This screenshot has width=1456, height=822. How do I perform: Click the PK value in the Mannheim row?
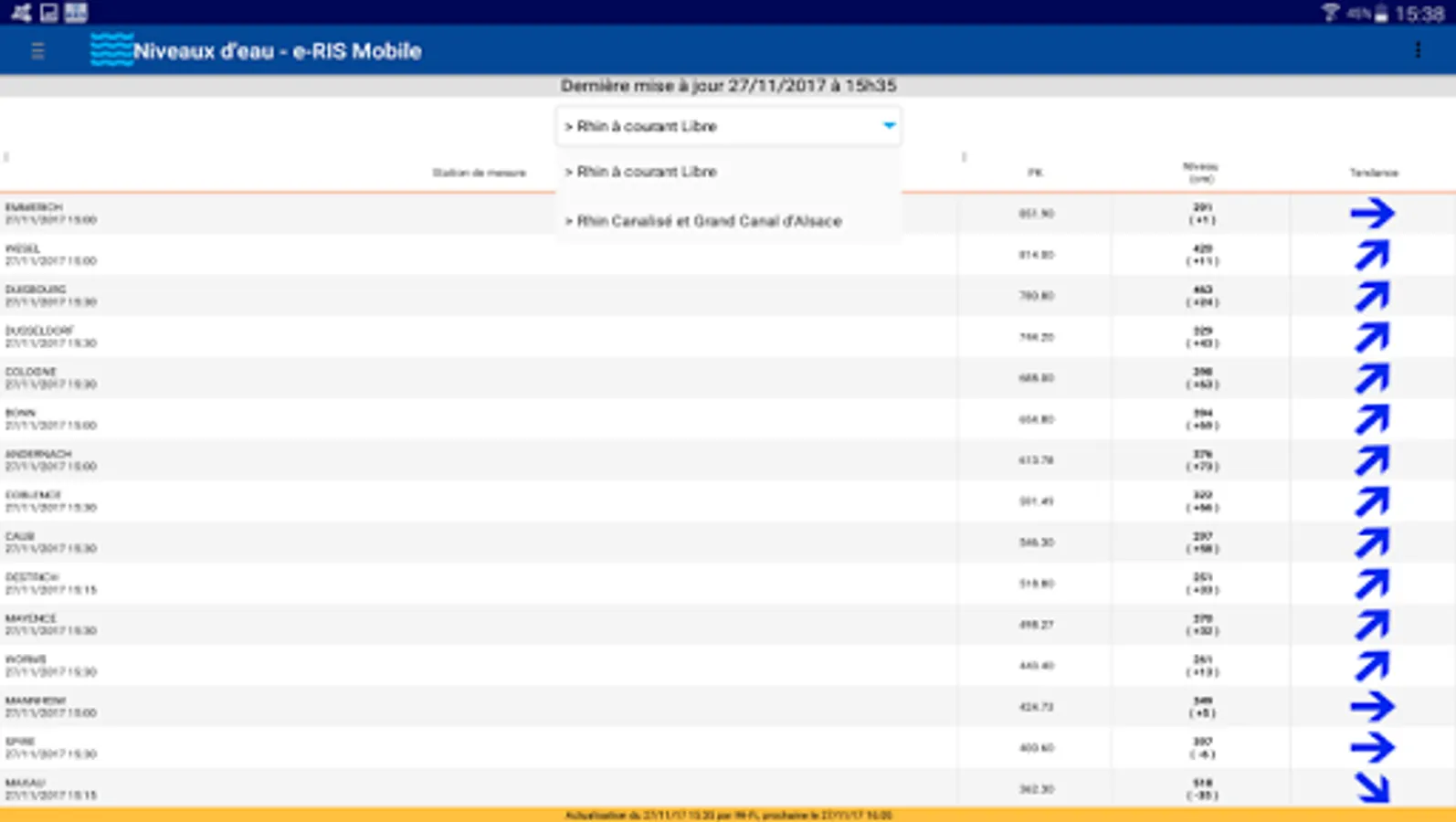tap(1036, 707)
